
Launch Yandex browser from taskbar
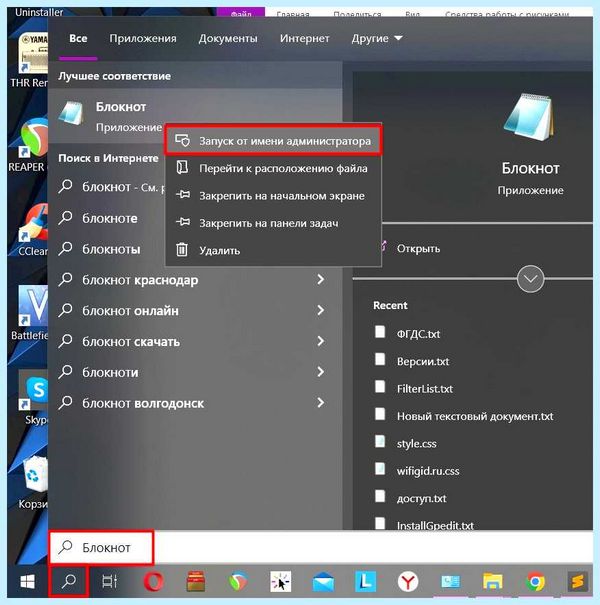click(x=407, y=581)
